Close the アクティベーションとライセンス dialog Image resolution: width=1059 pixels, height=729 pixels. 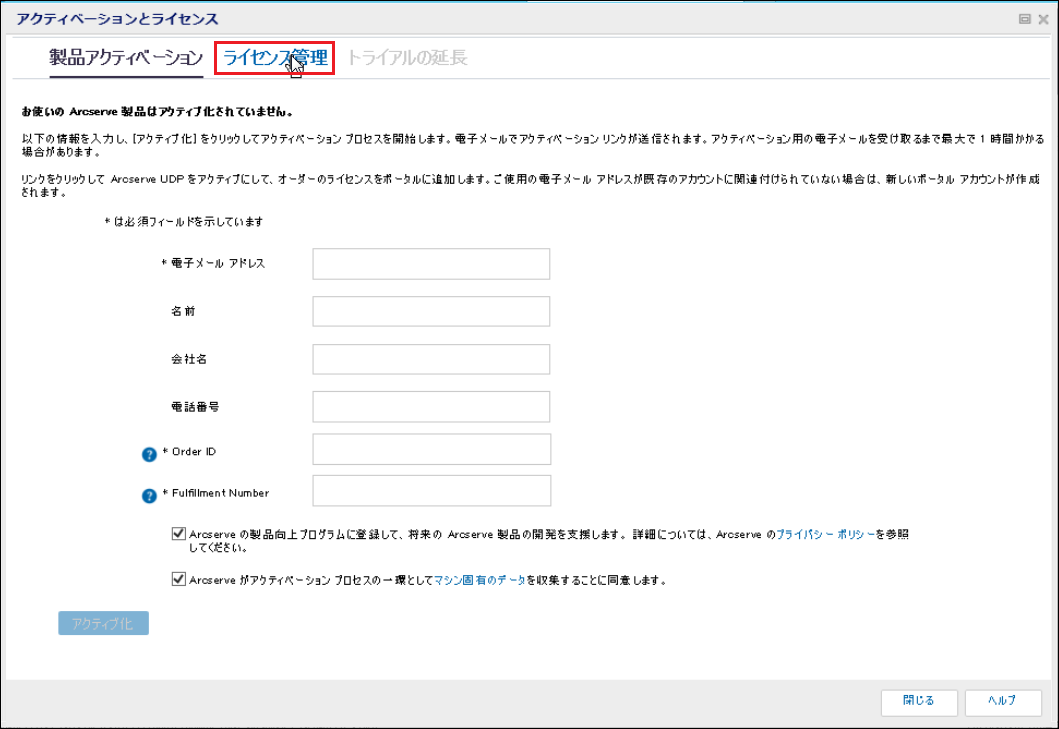point(1043,19)
